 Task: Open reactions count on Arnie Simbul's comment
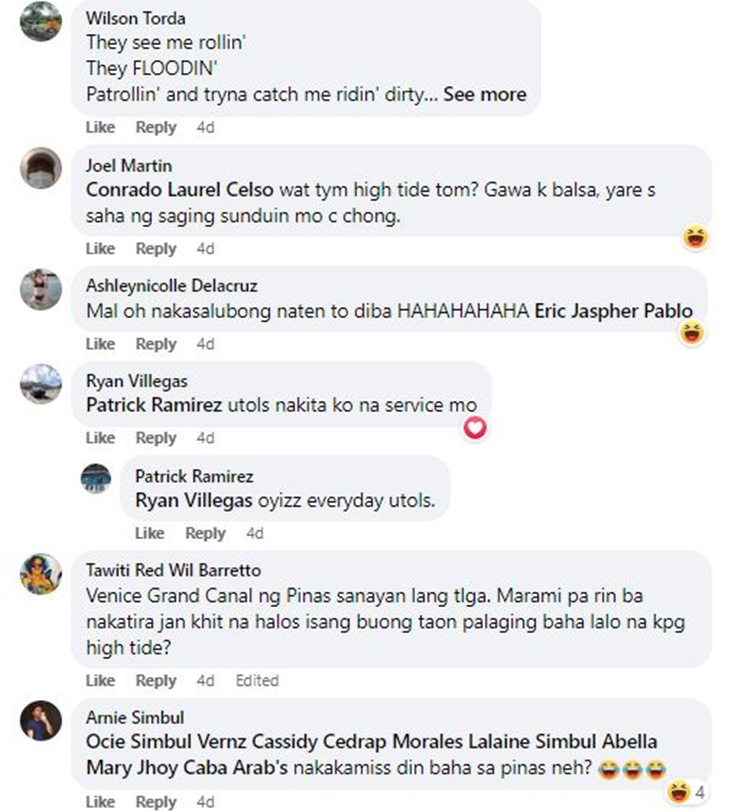point(686,792)
